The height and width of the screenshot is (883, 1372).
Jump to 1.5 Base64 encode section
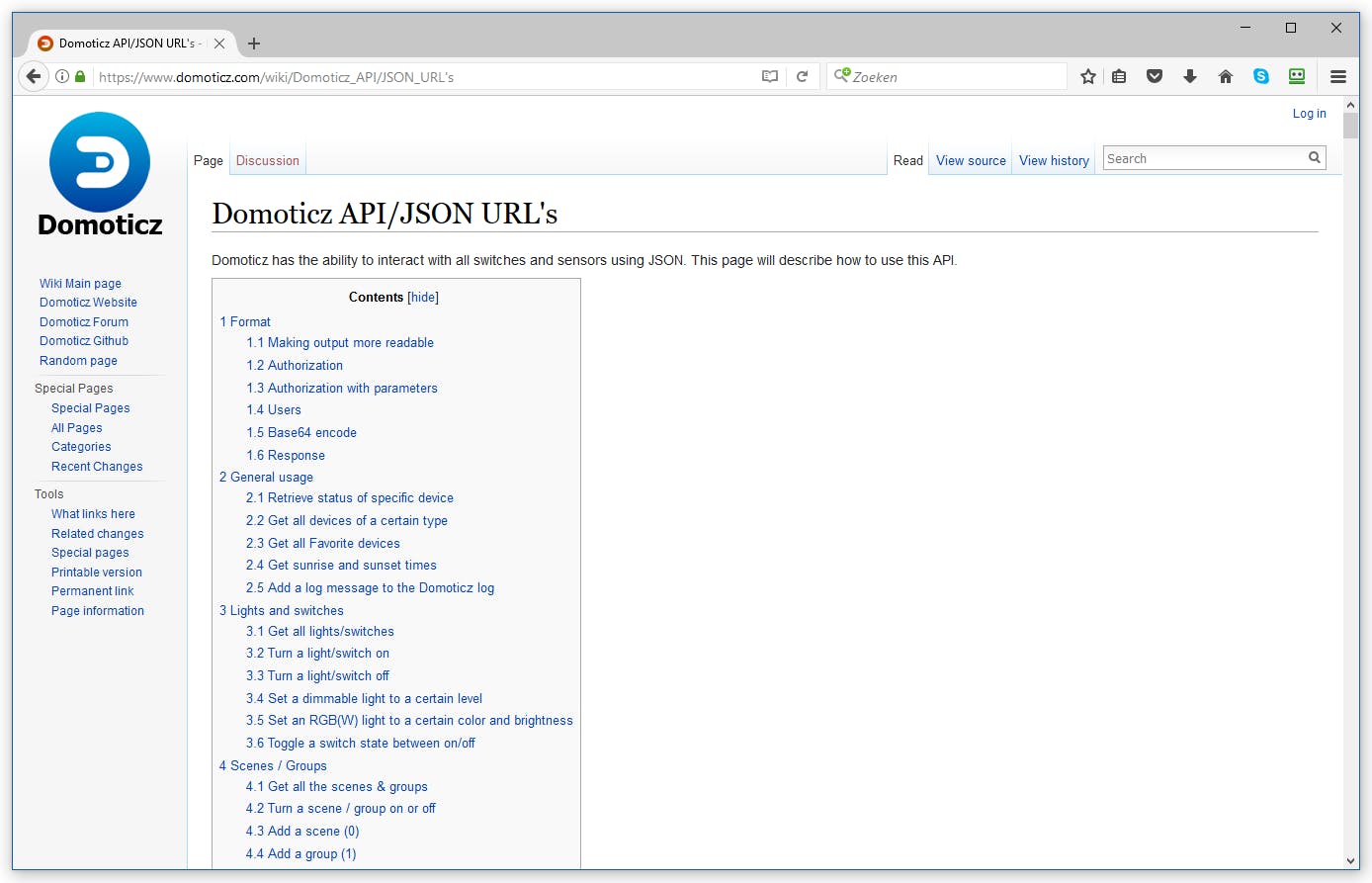click(301, 432)
